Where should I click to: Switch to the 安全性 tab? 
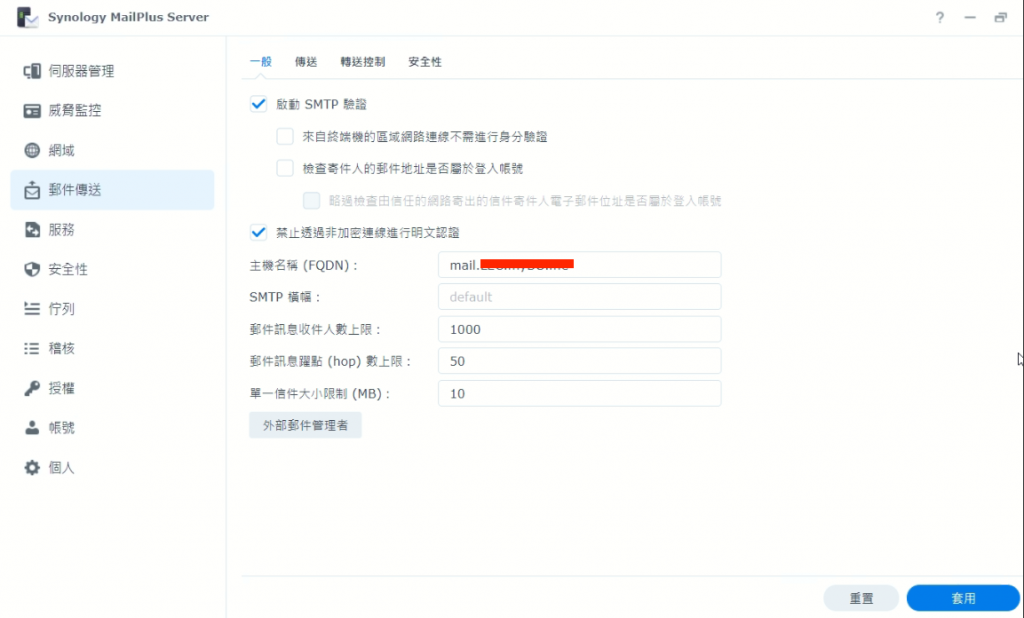pyautogui.click(x=425, y=62)
